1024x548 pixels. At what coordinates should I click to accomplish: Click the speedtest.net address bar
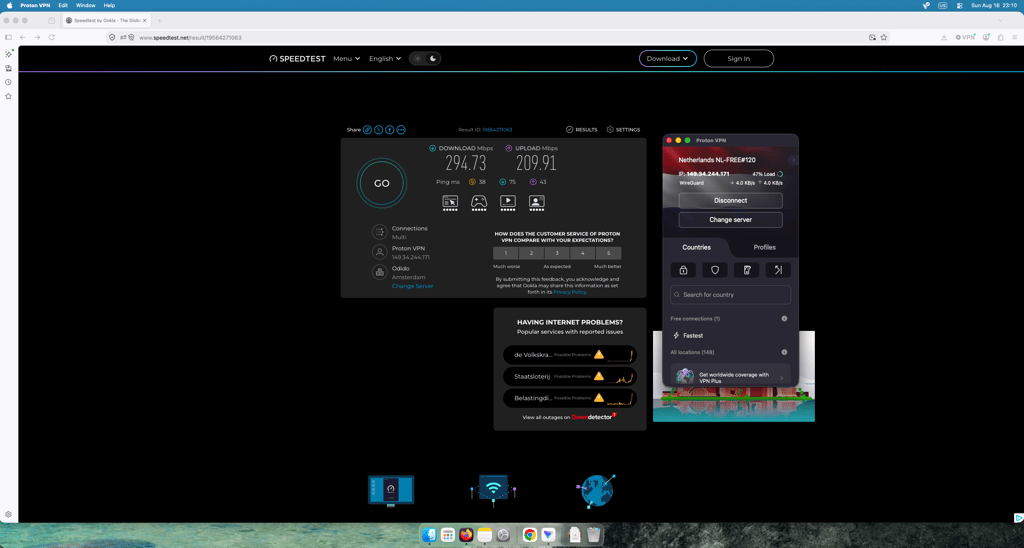(500, 37)
